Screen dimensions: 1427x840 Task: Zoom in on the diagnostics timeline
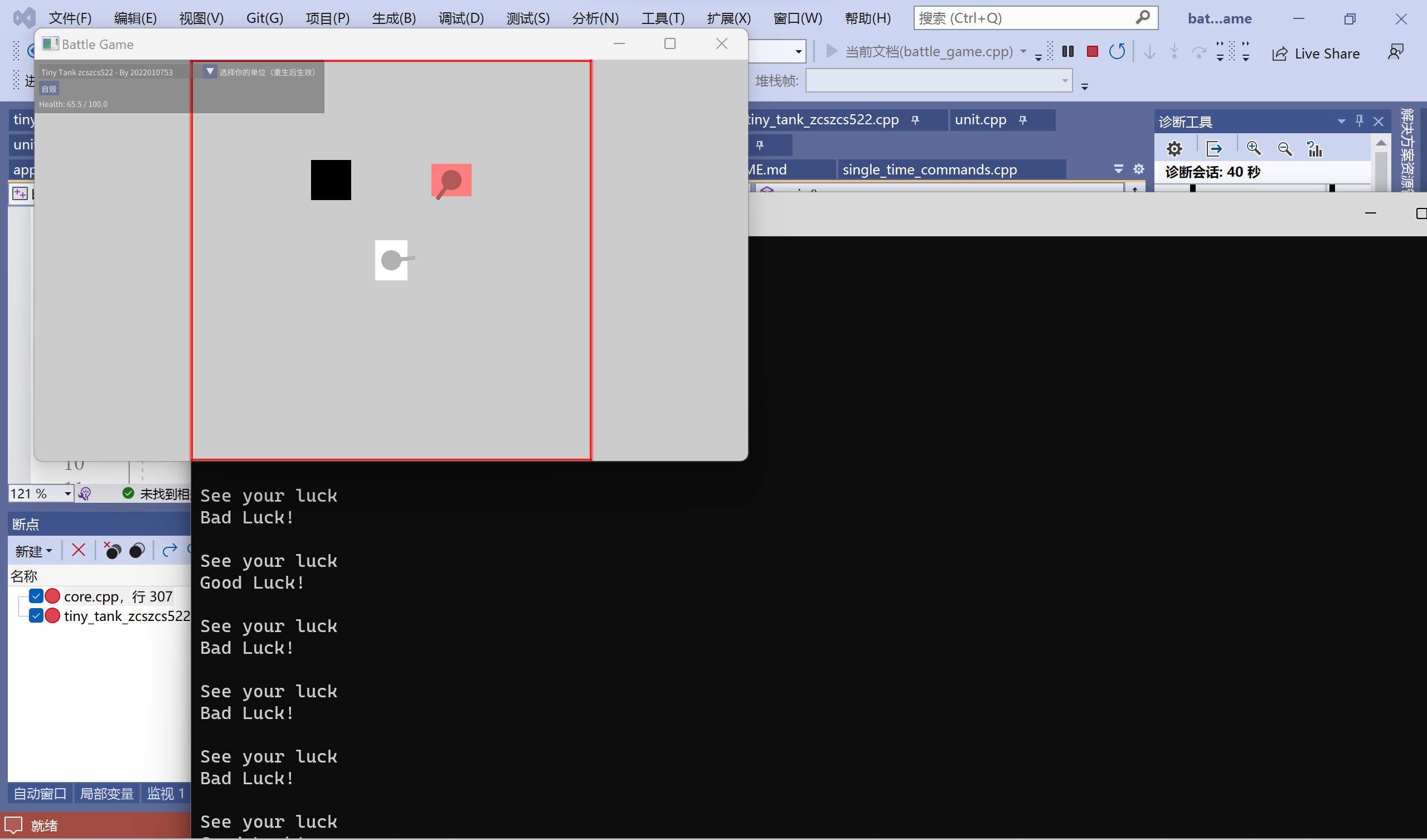tap(1254, 148)
